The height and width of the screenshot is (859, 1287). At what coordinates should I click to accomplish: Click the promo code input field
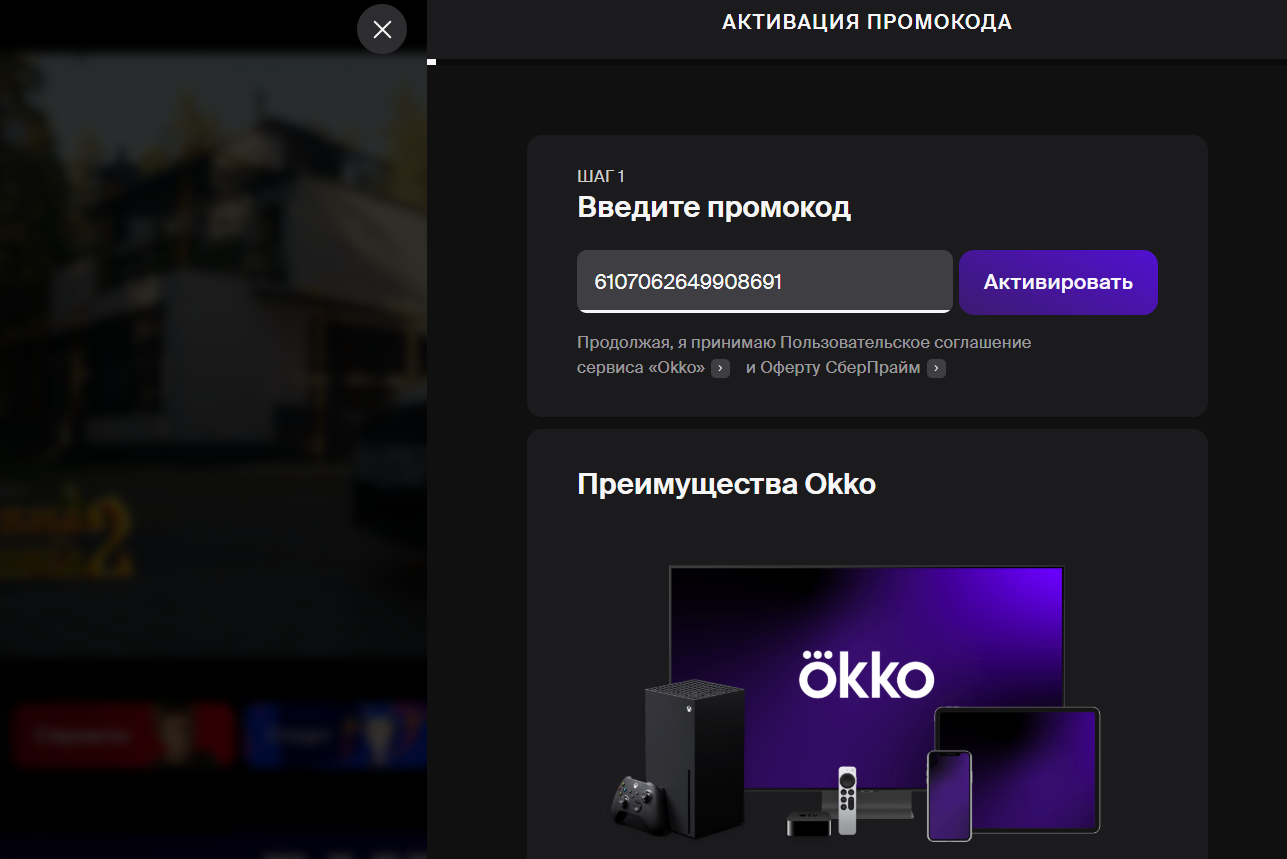click(x=765, y=282)
